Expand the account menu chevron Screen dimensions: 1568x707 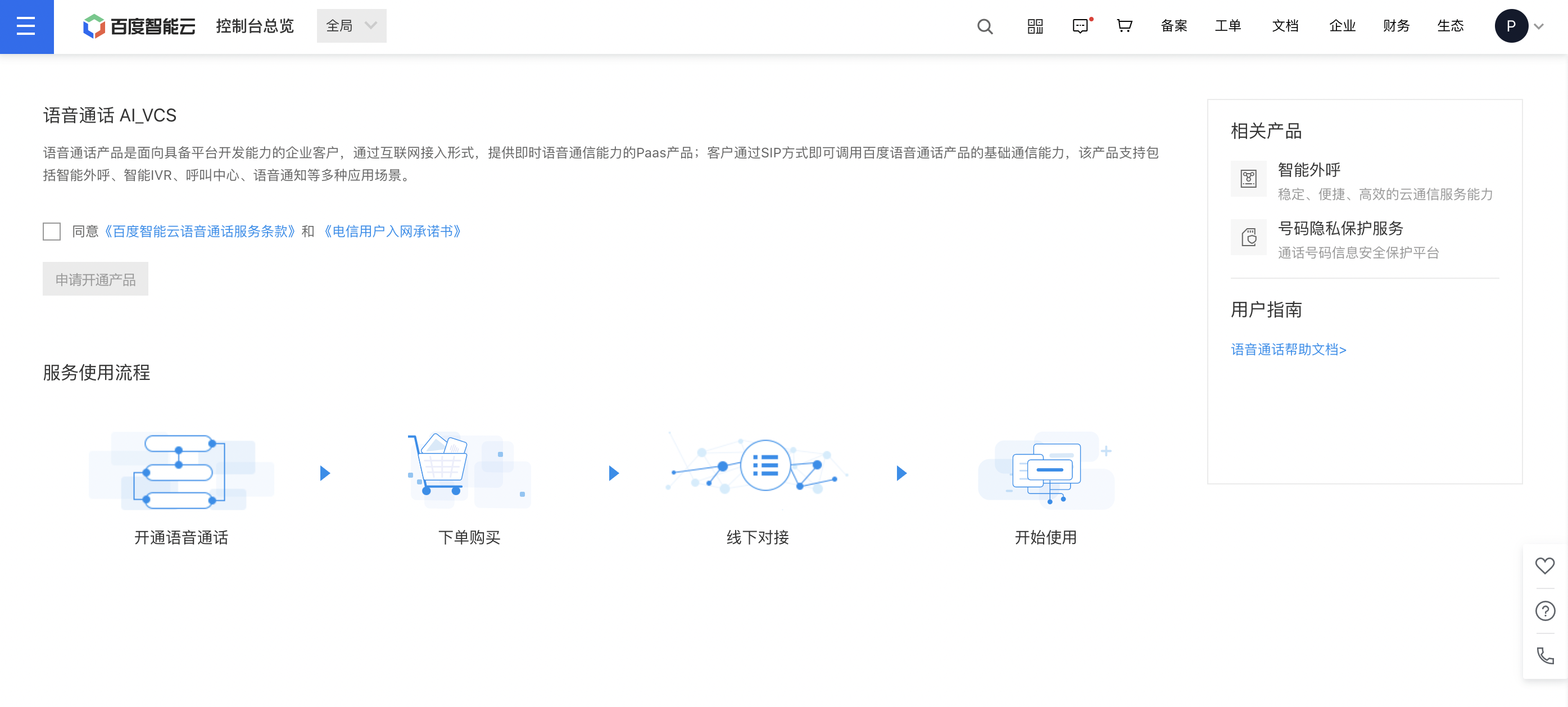[x=1539, y=27]
